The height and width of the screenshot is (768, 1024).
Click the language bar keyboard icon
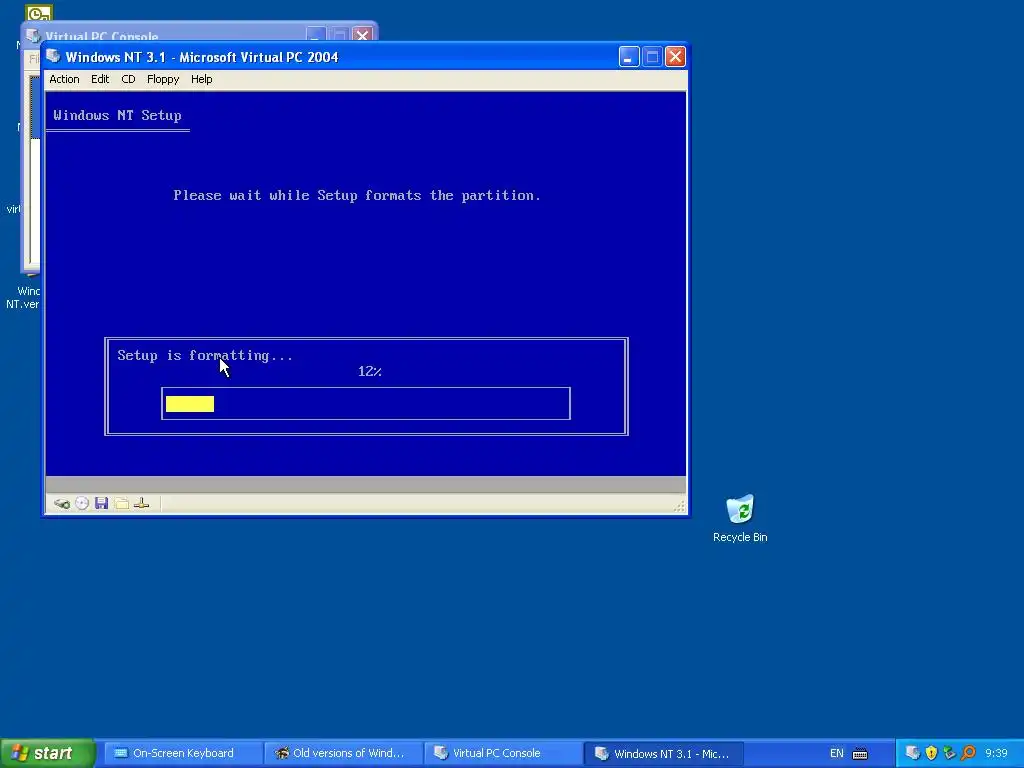(x=860, y=754)
